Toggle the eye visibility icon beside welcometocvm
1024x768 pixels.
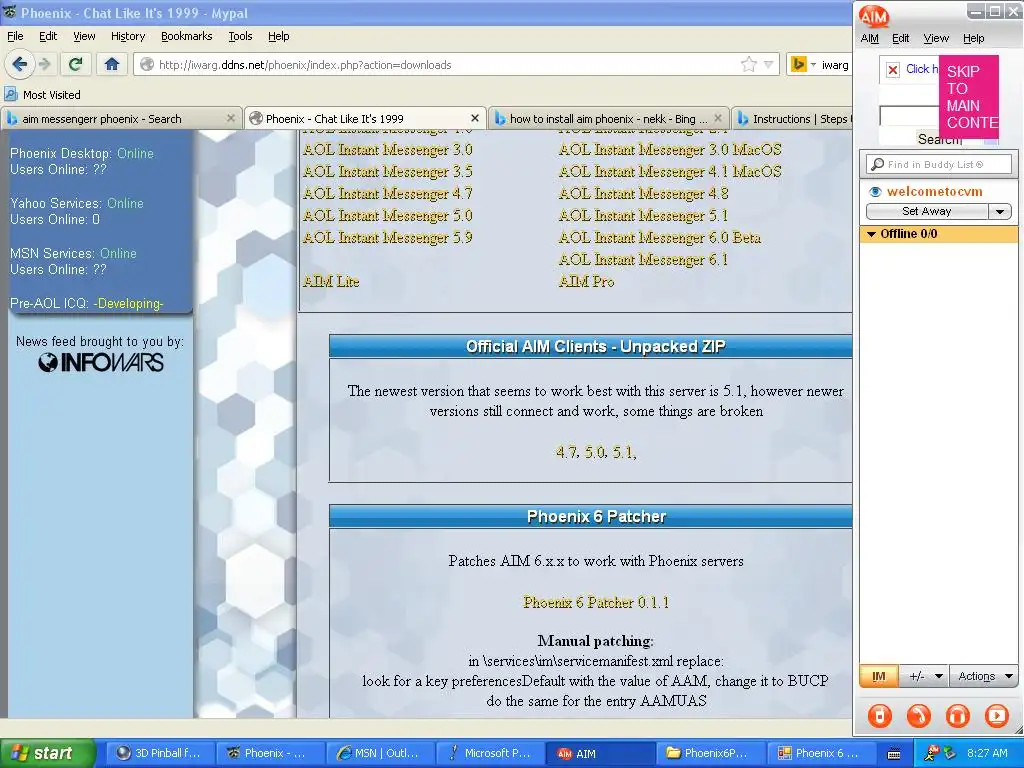(x=875, y=192)
